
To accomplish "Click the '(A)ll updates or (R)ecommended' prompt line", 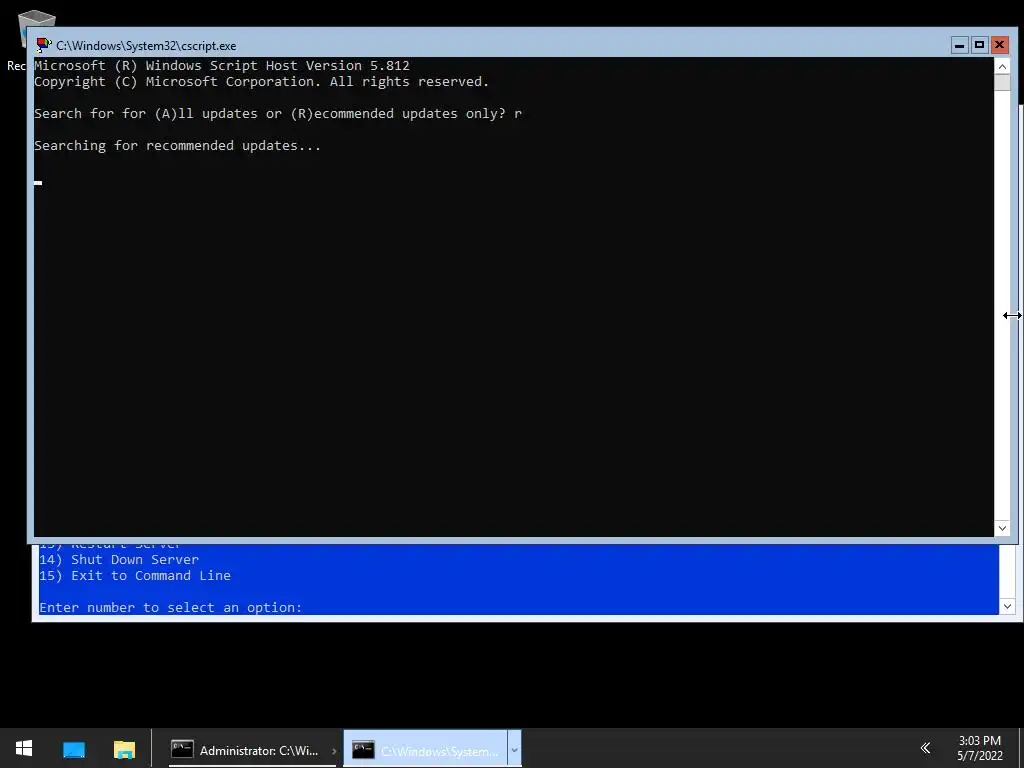I will click(278, 114).
